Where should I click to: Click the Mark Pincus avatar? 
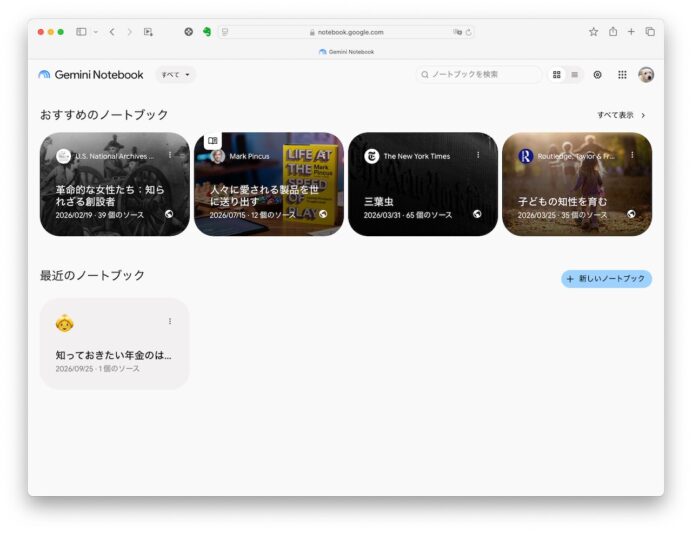[218, 156]
